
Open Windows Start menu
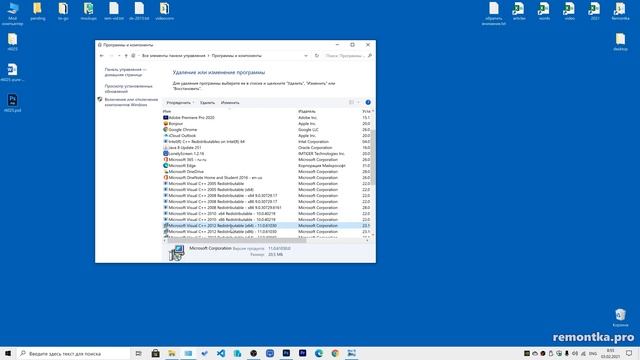click(8, 353)
